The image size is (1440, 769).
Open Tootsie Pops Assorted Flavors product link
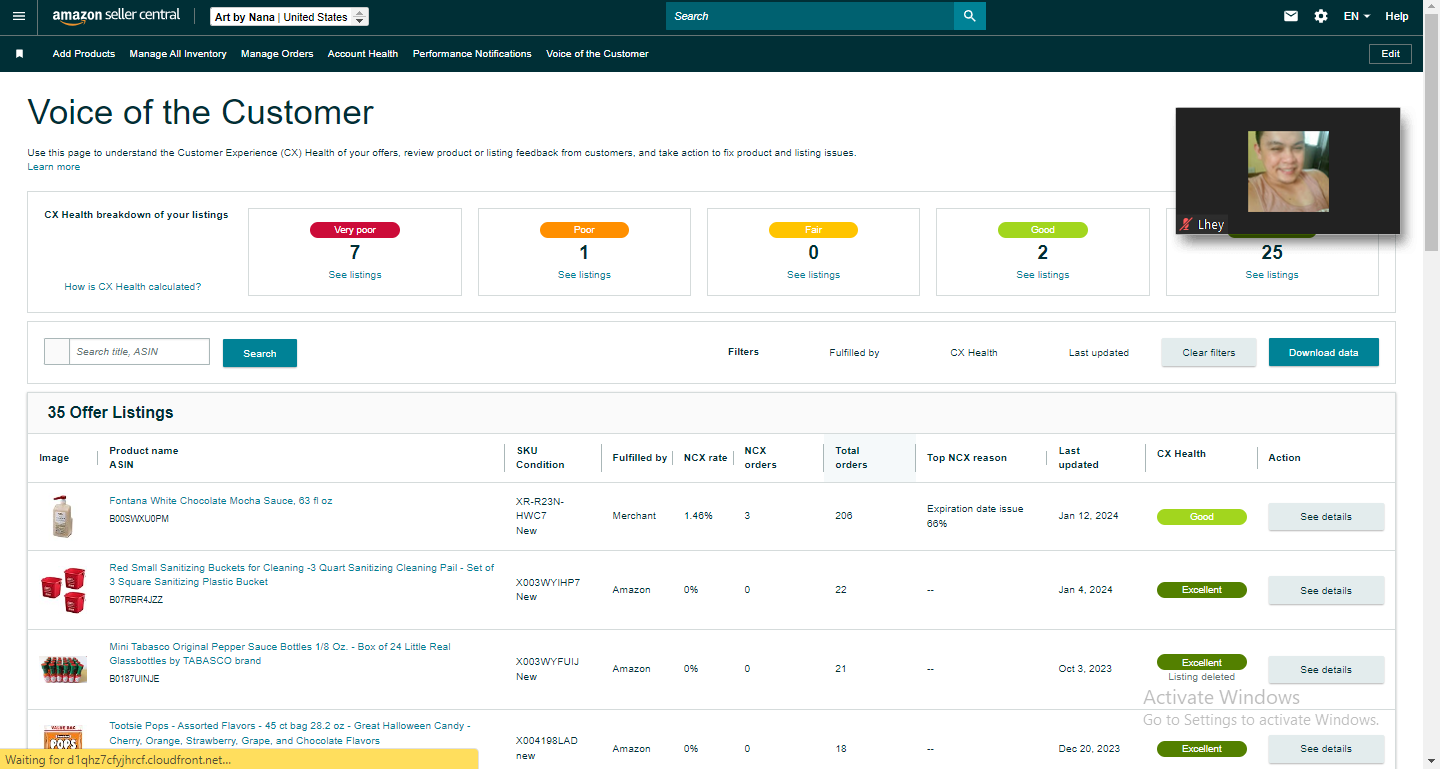290,733
